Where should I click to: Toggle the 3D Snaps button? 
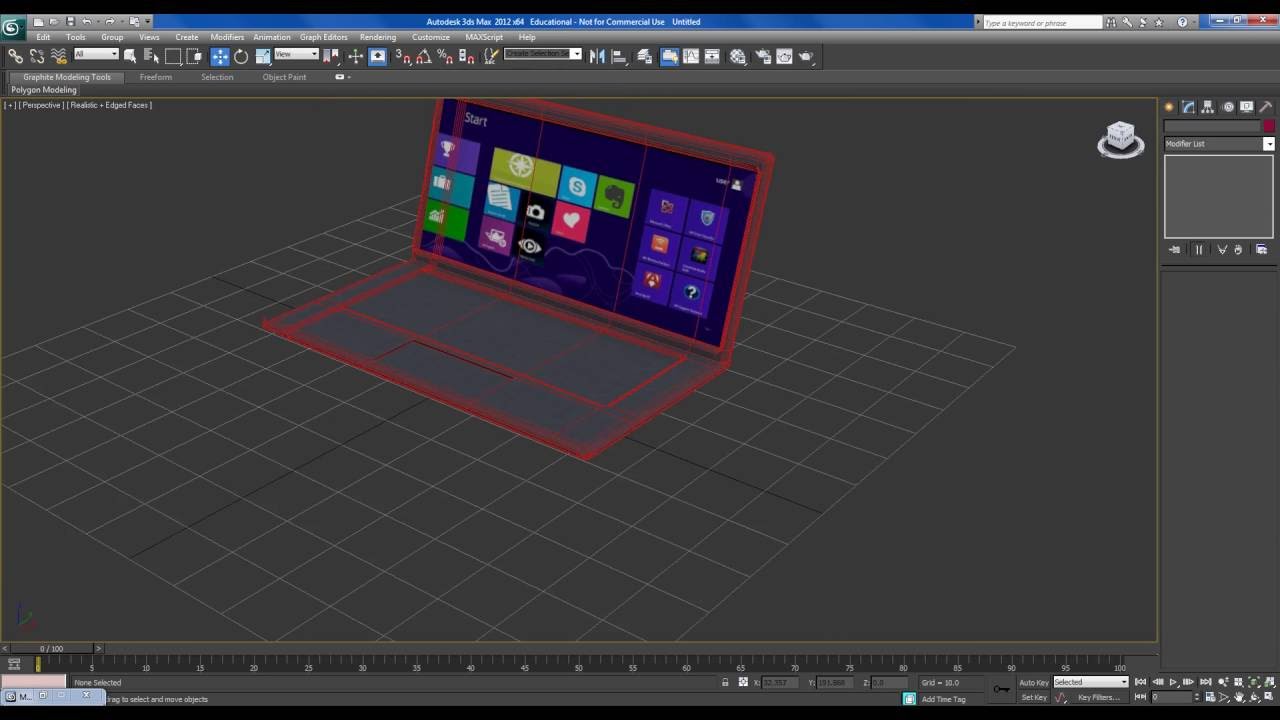(x=403, y=57)
